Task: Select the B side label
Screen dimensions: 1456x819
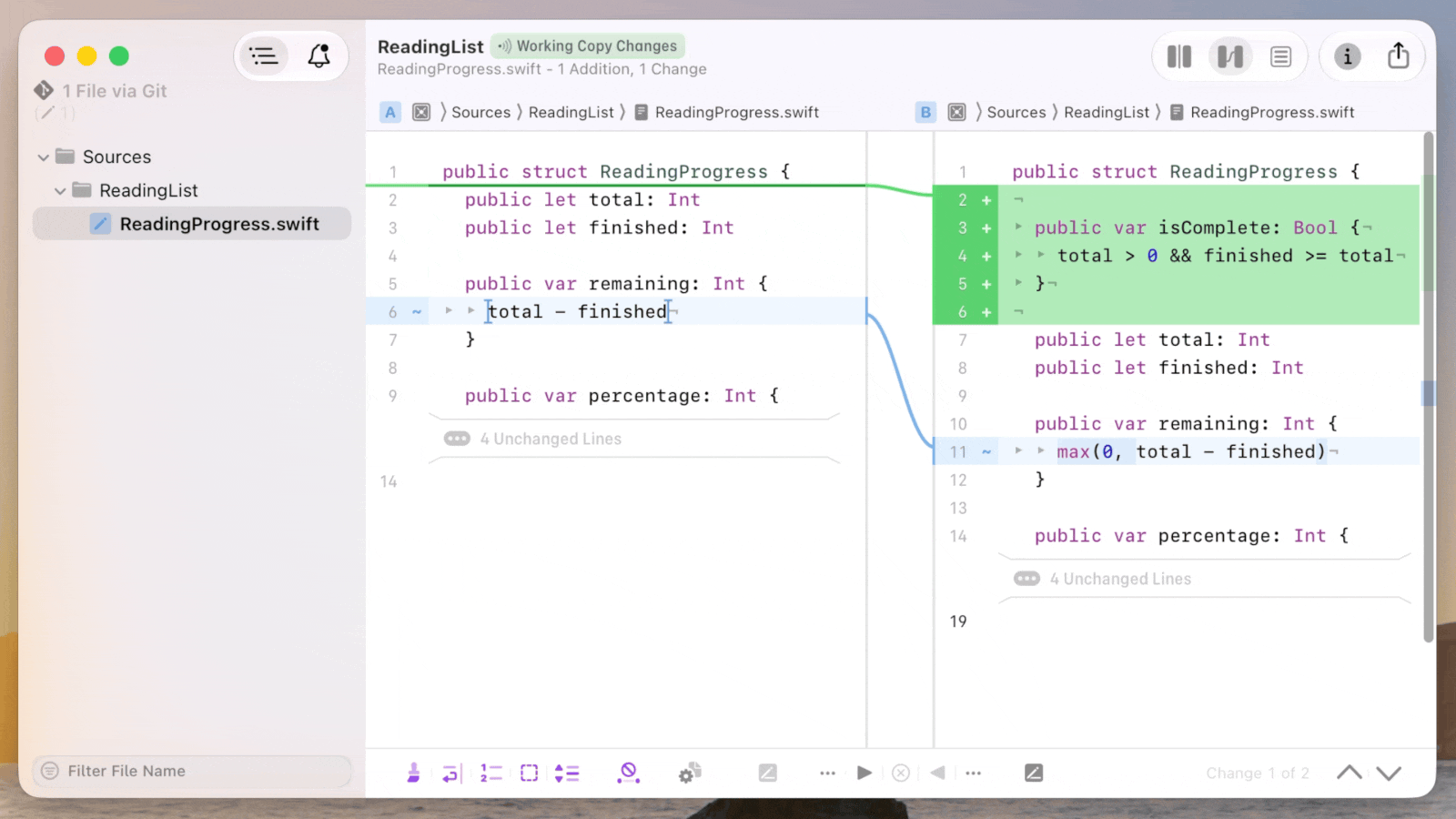Action: point(925,112)
